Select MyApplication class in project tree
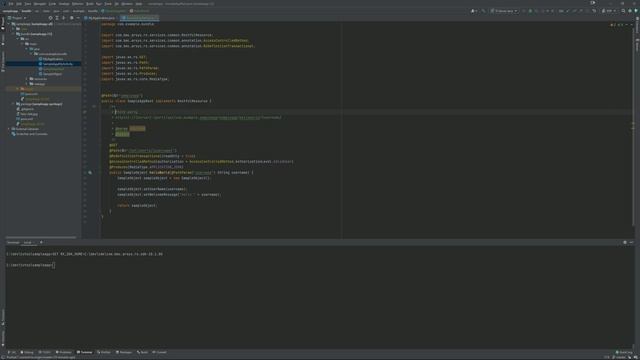Image resolution: width=640 pixels, height=360 pixels. pyautogui.click(x=51, y=59)
